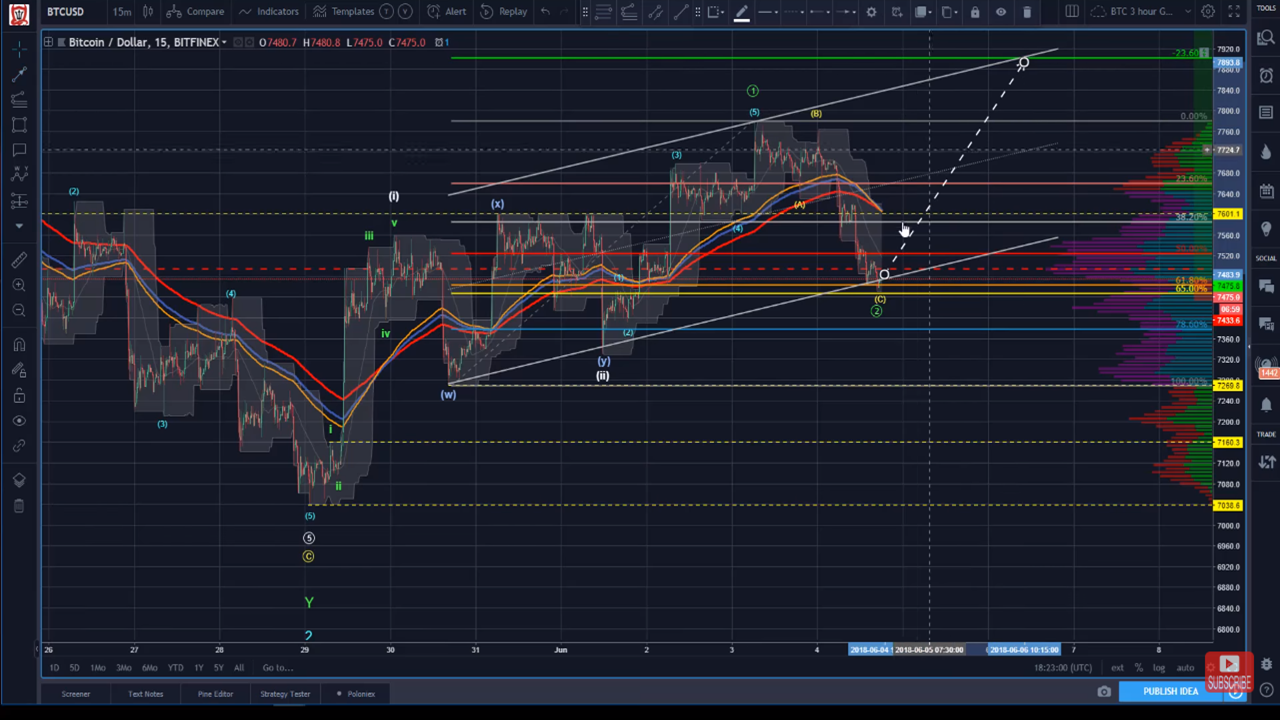Open the BTC 3 hour saved layout dropdown
Viewport: 1280px width, 720px height.
pos(1143,12)
